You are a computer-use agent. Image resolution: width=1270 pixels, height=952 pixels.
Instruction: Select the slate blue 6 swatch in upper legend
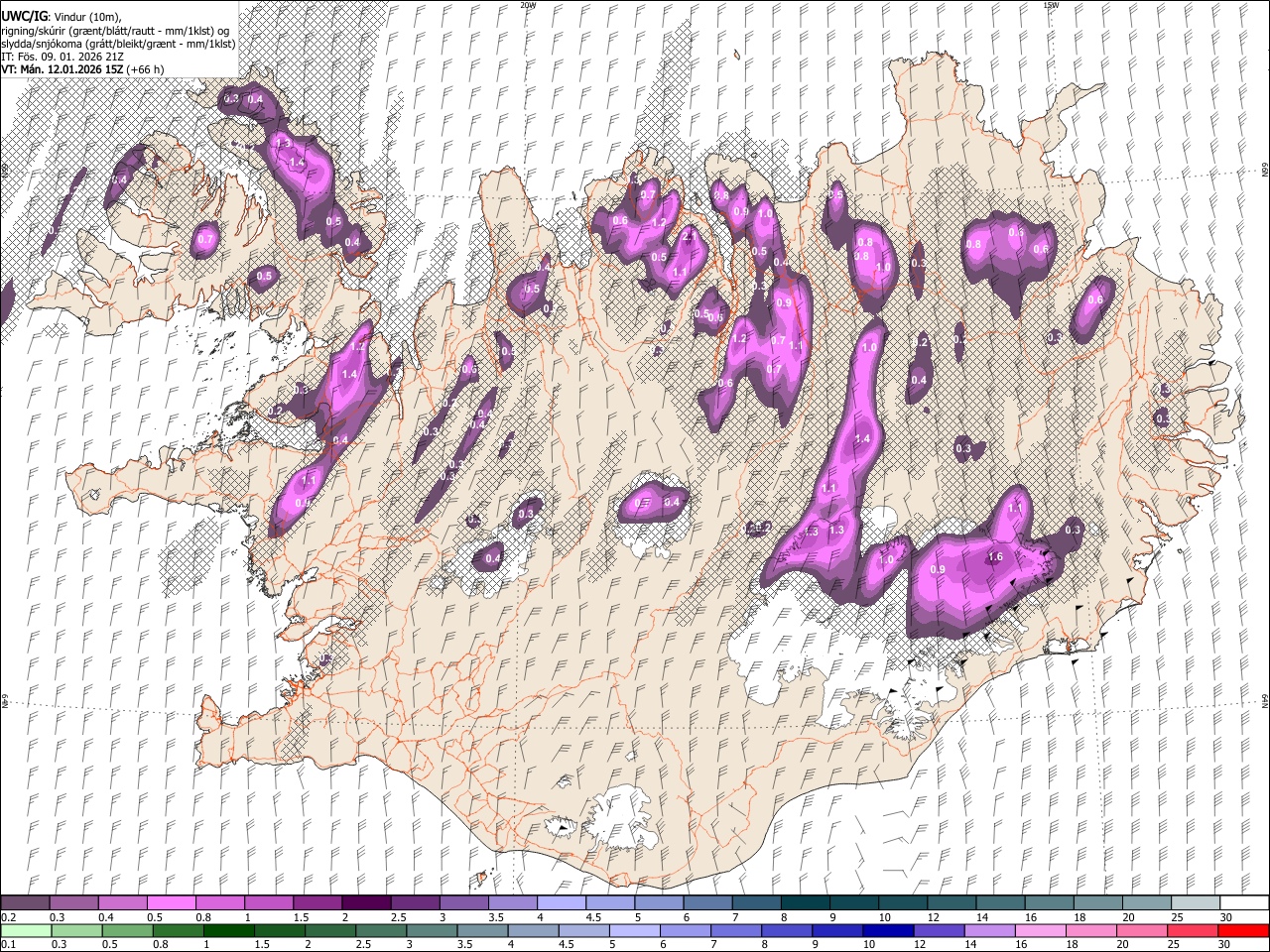(706, 902)
